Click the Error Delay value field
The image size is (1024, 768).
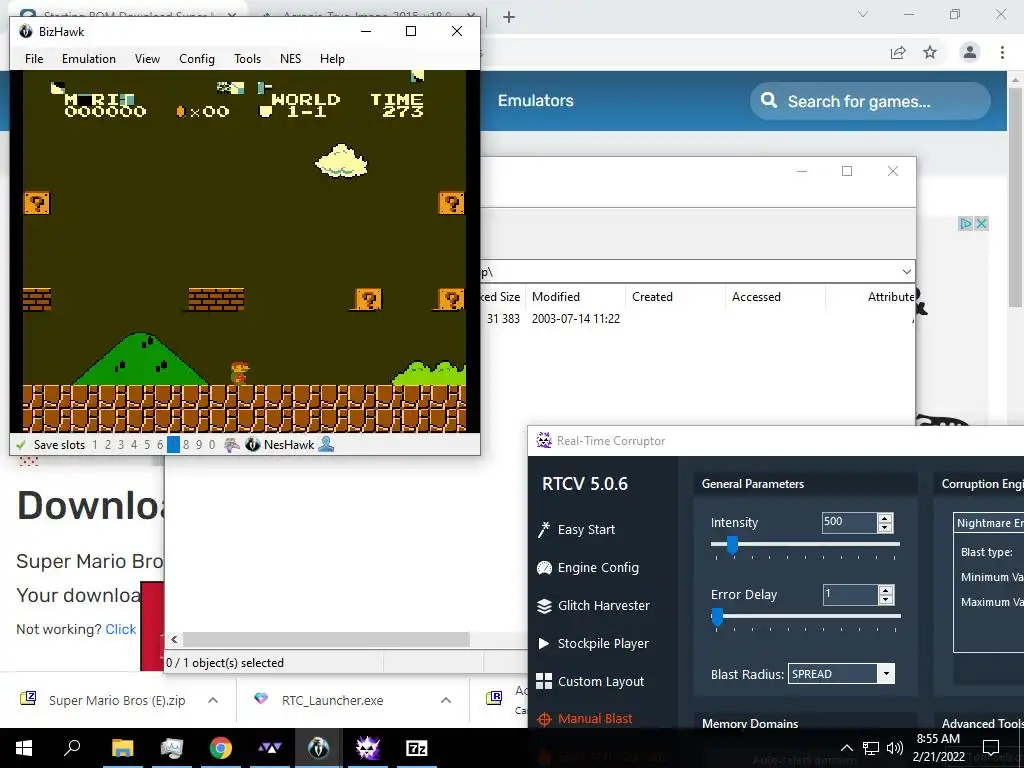click(x=849, y=594)
